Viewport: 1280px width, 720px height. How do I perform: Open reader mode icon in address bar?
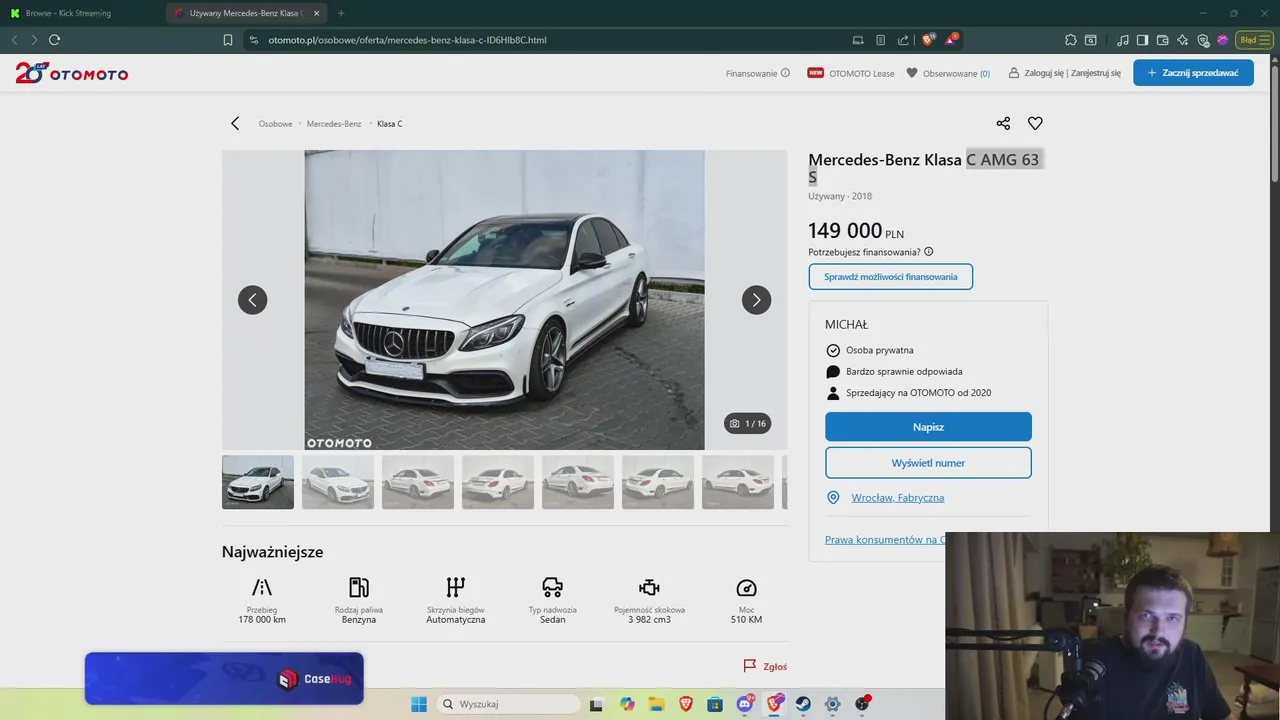(x=880, y=40)
